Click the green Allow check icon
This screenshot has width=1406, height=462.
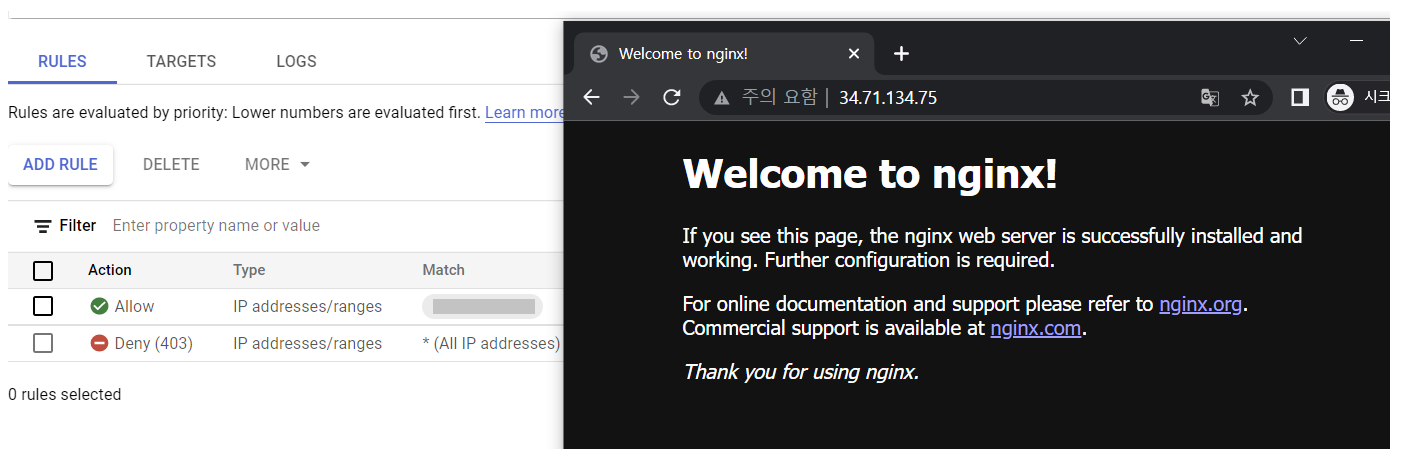click(x=99, y=306)
